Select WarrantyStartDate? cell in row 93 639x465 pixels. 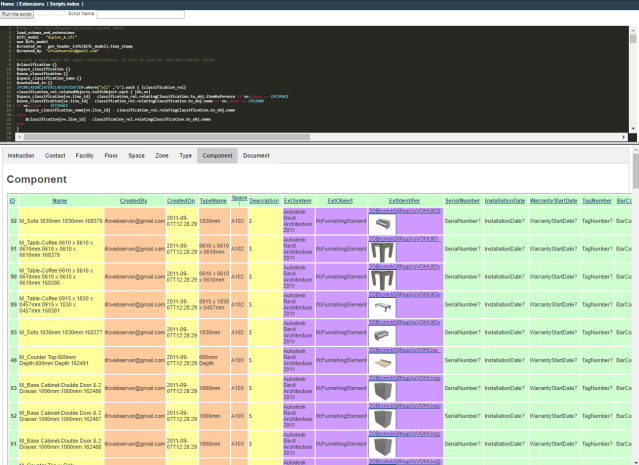pos(553,333)
